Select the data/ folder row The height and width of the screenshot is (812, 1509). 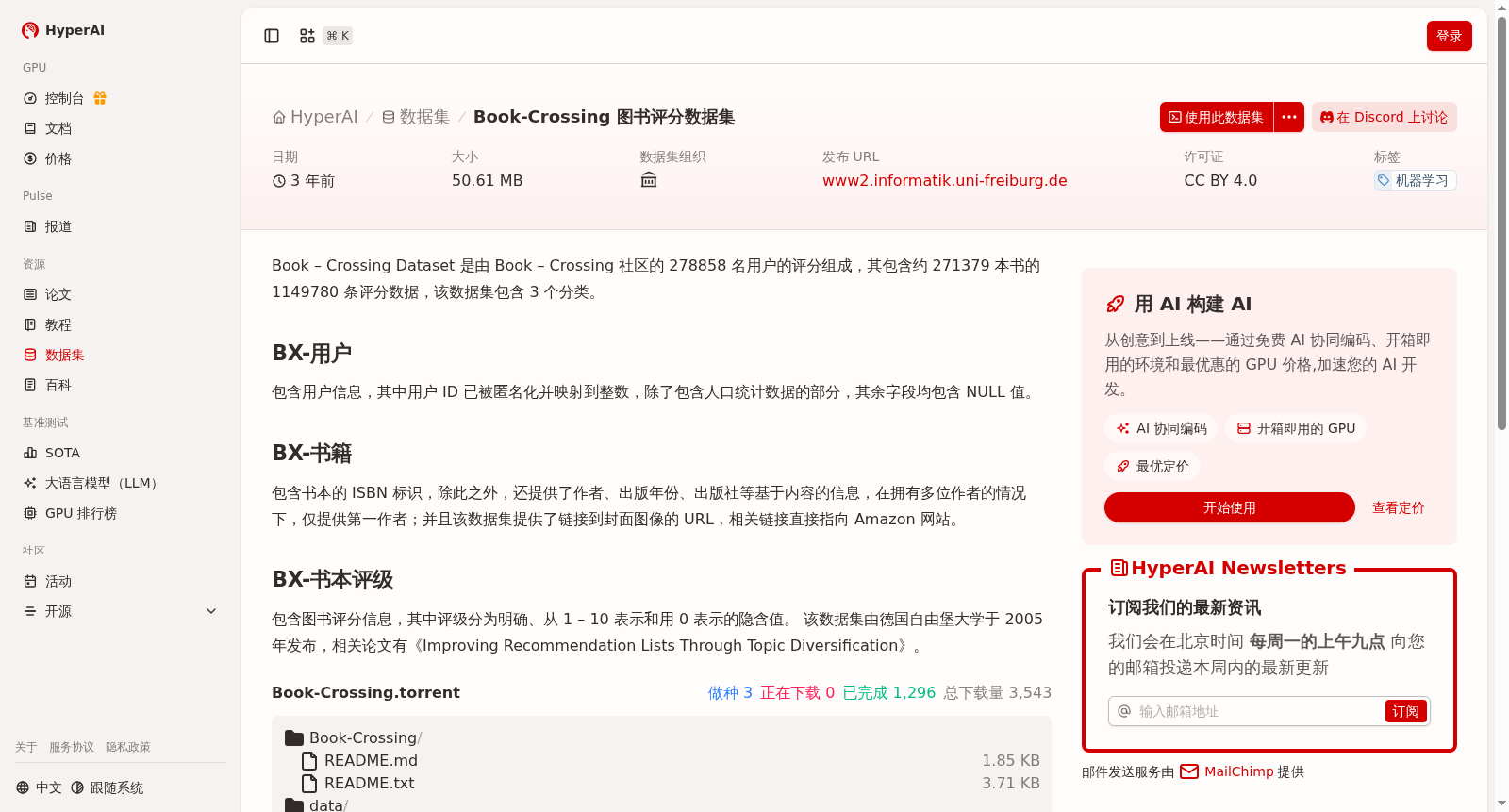tap(662, 804)
